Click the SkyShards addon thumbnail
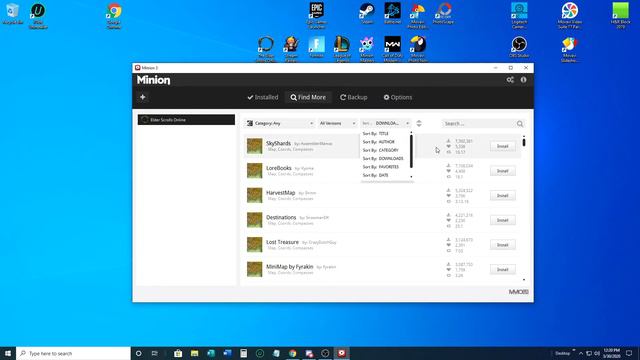This screenshot has width=640, height=360. click(254, 146)
